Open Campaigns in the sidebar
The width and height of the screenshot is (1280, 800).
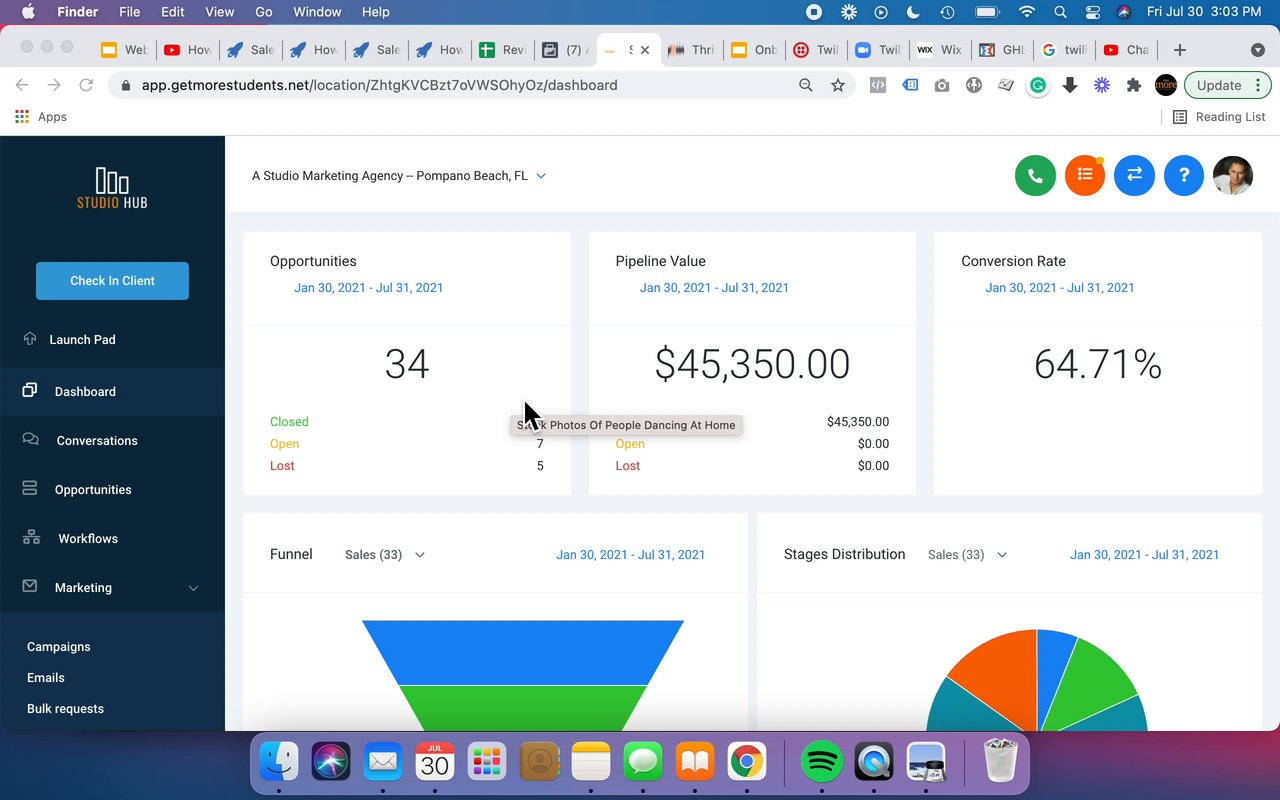(x=59, y=646)
